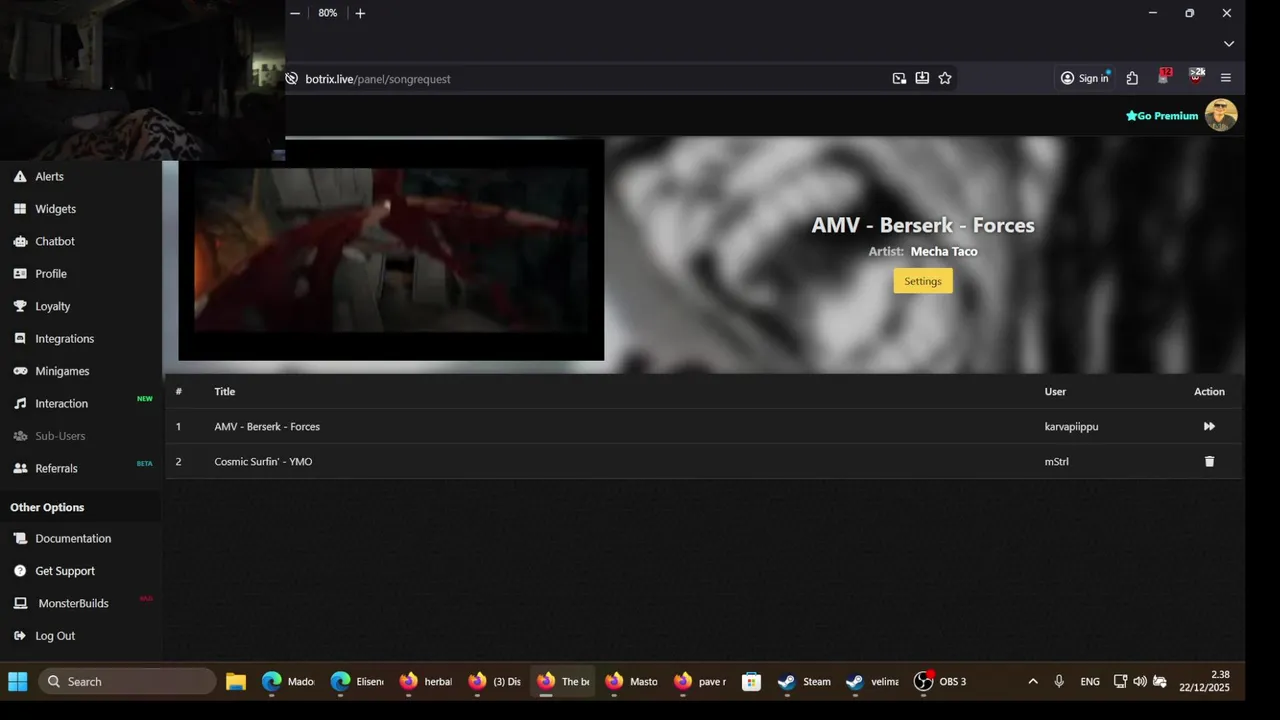1280x720 pixels.
Task: Open Microsoft Store from the taskbar
Action: [751, 682]
